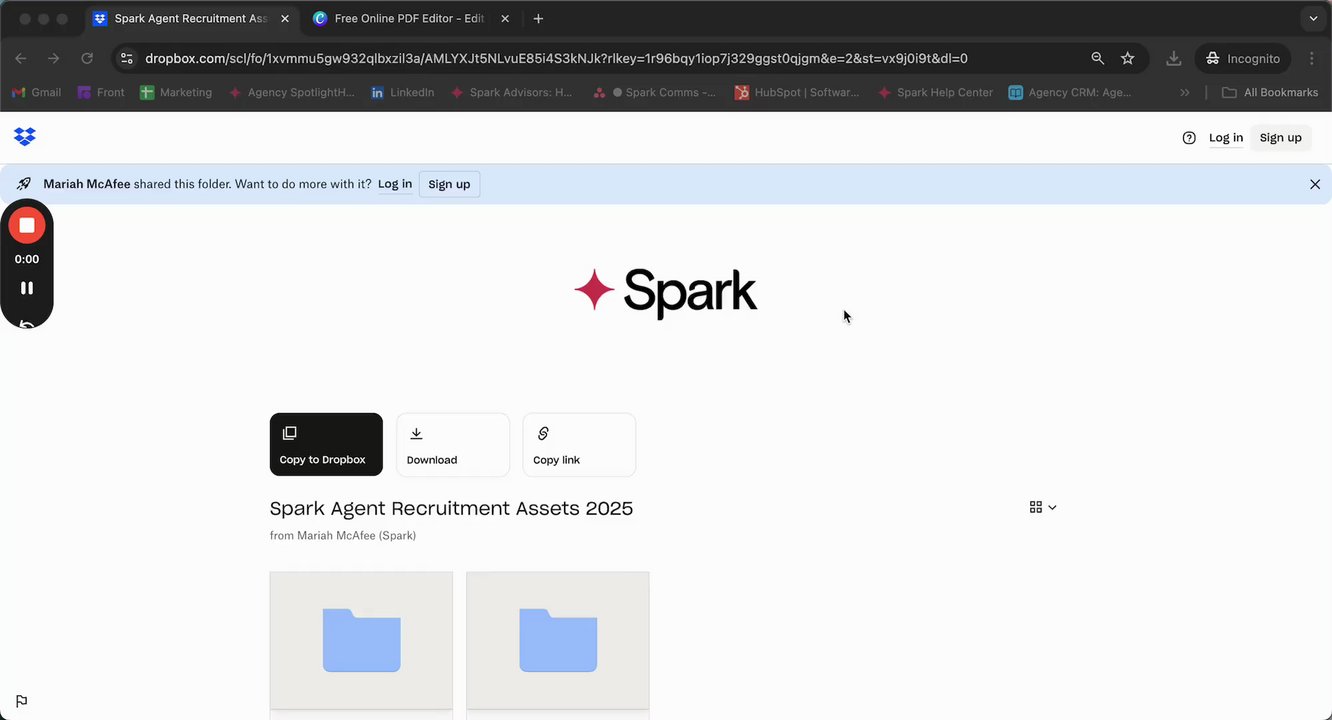Click the Download button
This screenshot has width=1332, height=720.
pyautogui.click(x=453, y=444)
